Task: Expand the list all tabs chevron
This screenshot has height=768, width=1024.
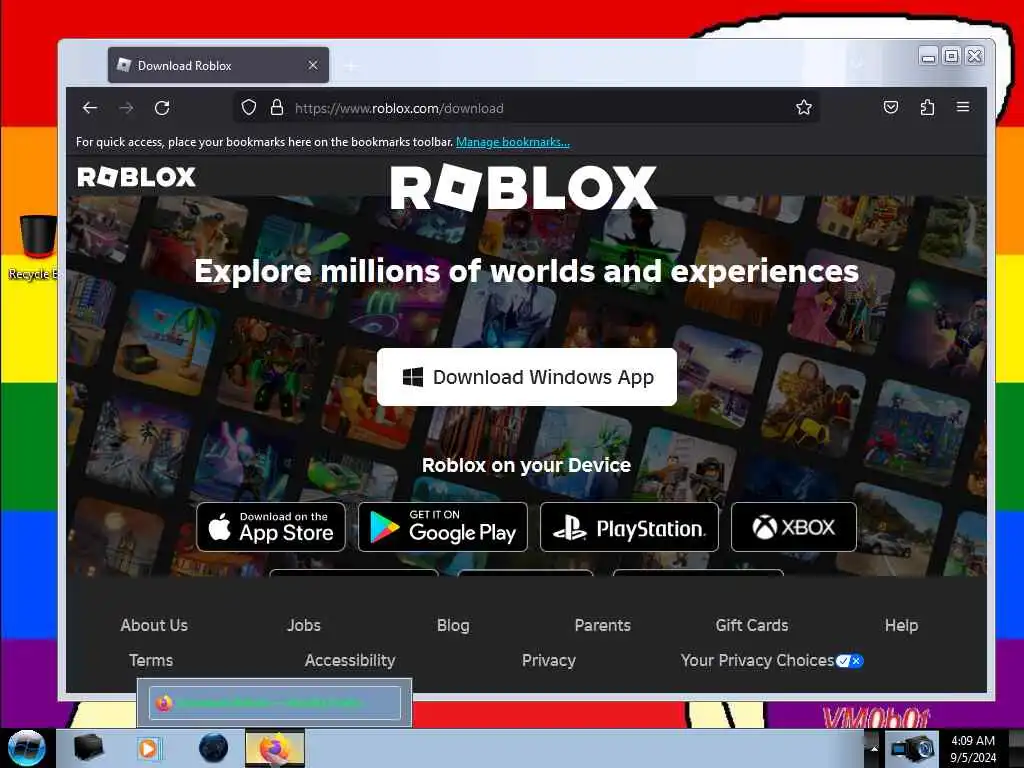Action: coord(857,64)
